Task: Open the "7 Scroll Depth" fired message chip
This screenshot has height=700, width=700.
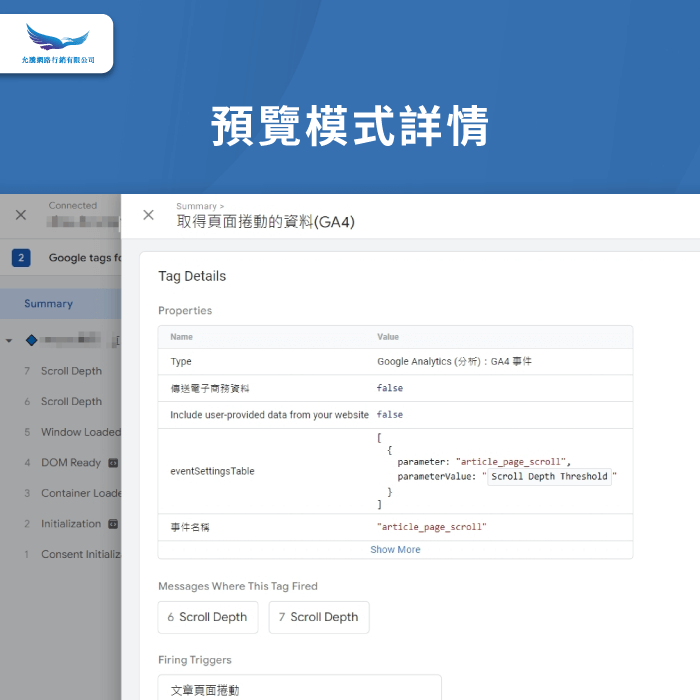Action: click(319, 617)
